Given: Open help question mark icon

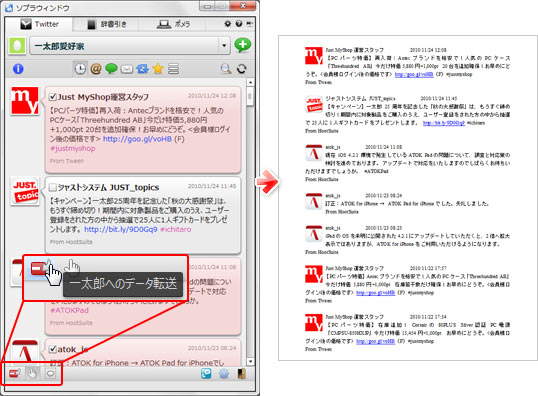Looking at the screenshot, I should pyautogui.click(x=239, y=24).
